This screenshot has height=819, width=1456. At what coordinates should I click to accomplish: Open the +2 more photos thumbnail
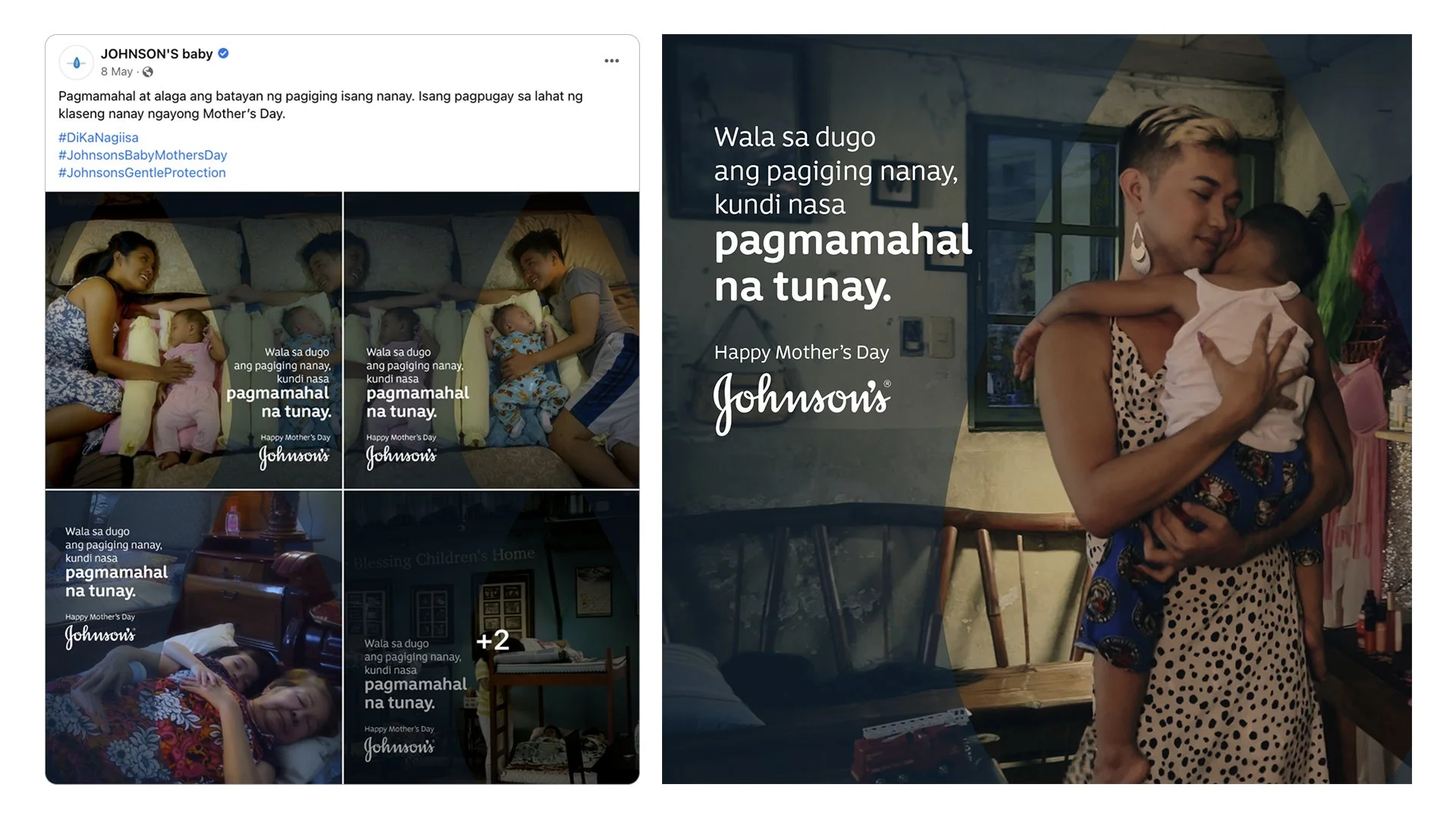click(491, 637)
